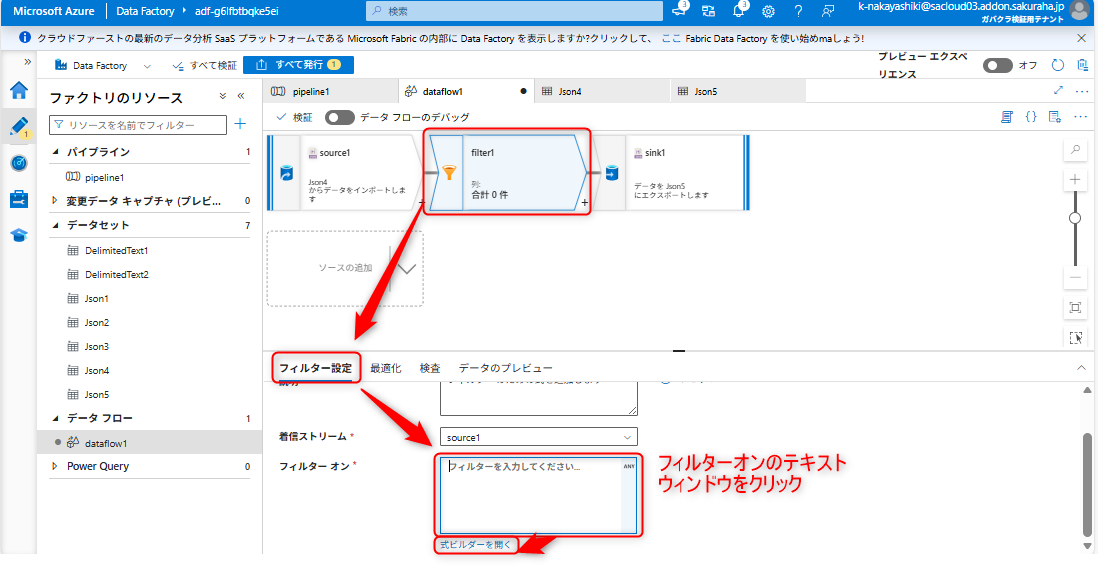Open the Learning center graduation cap
This screenshot has height=575, width=1098.
tap(19, 235)
